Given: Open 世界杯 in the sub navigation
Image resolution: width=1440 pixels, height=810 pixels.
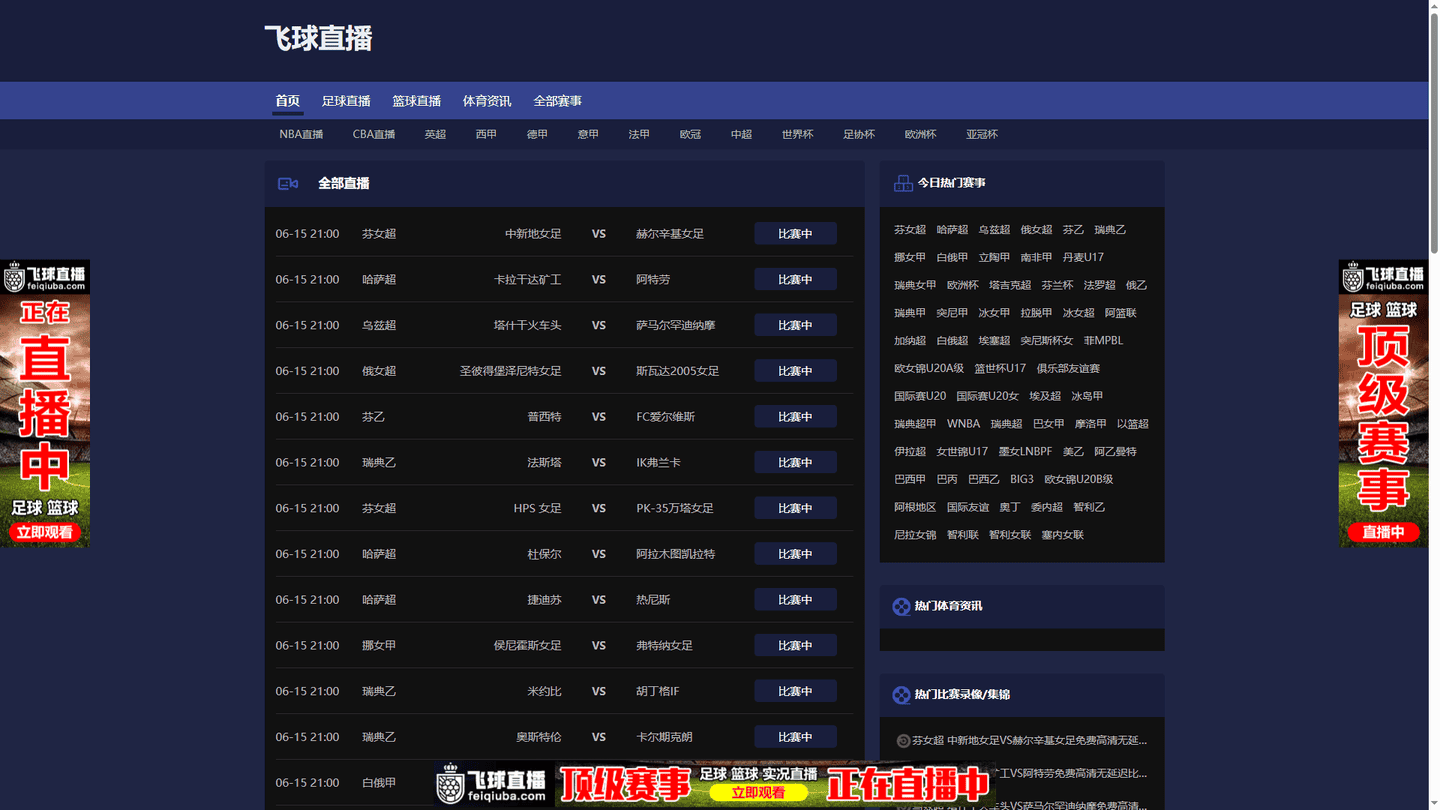Looking at the screenshot, I should [797, 134].
